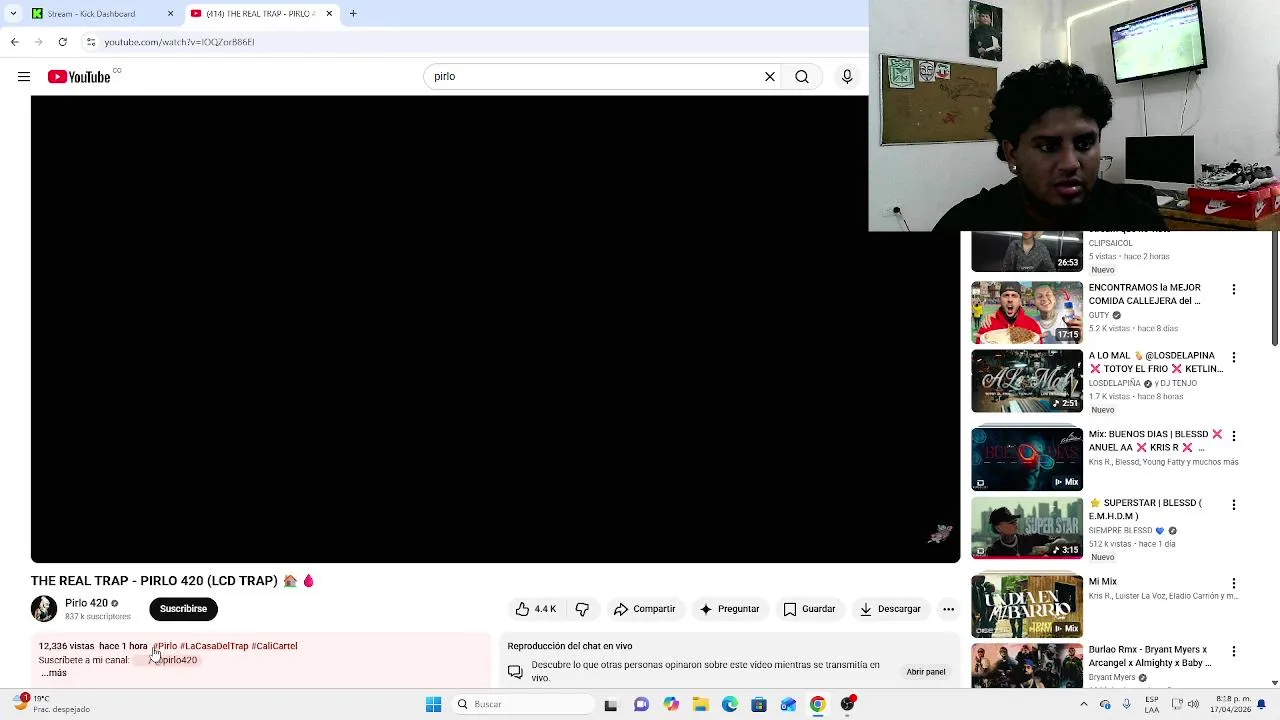Open options menu for A LO MAL video

pyautogui.click(x=1234, y=357)
